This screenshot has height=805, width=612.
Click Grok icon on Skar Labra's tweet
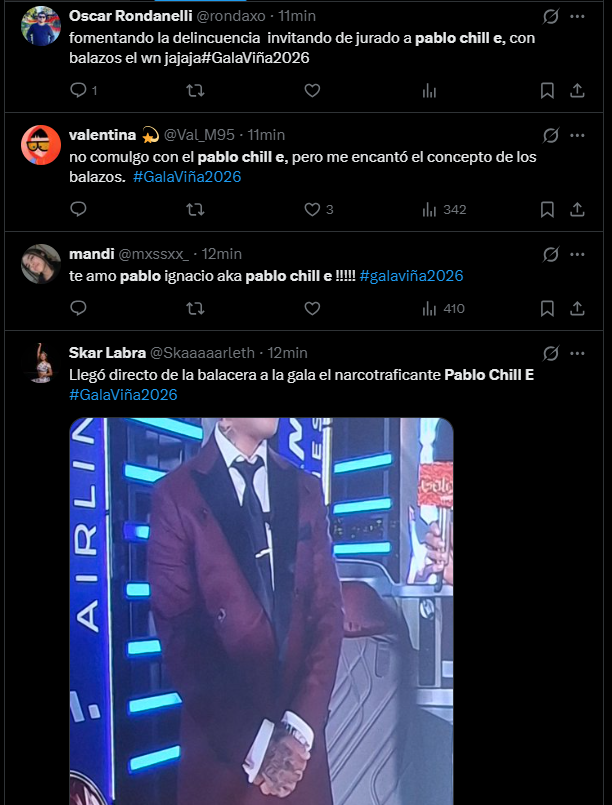point(550,353)
